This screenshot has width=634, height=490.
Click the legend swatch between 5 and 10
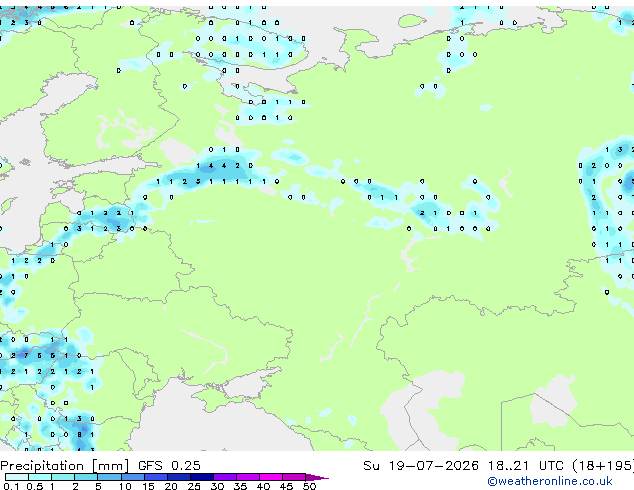[109, 477]
